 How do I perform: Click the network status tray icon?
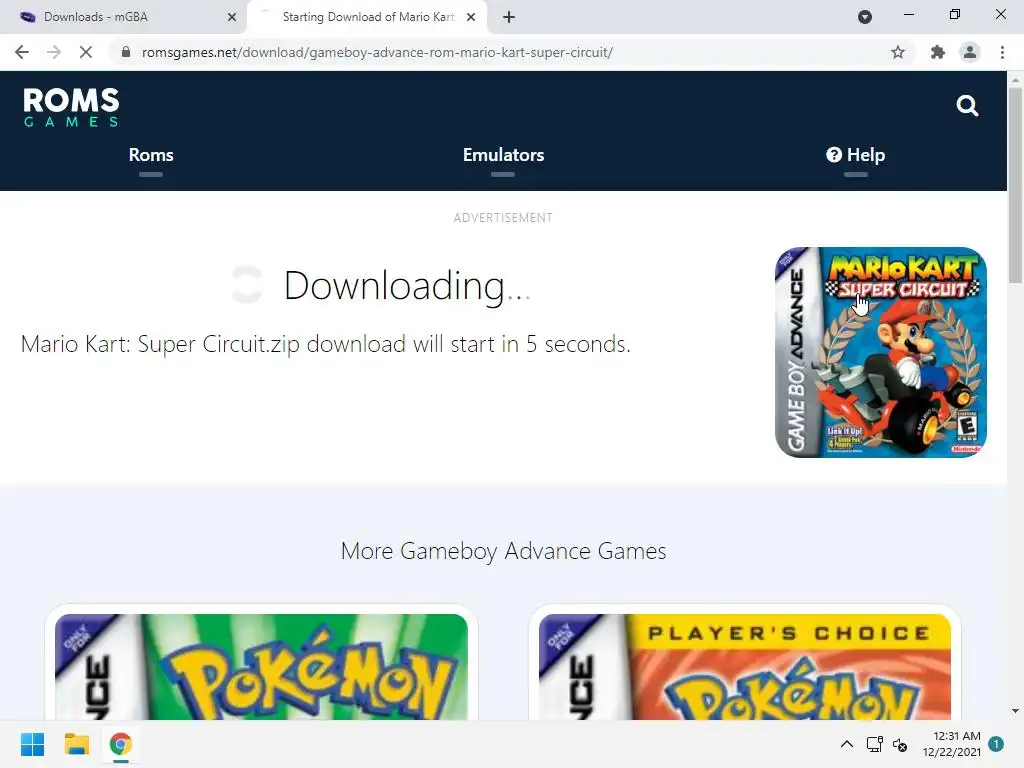pos(874,744)
